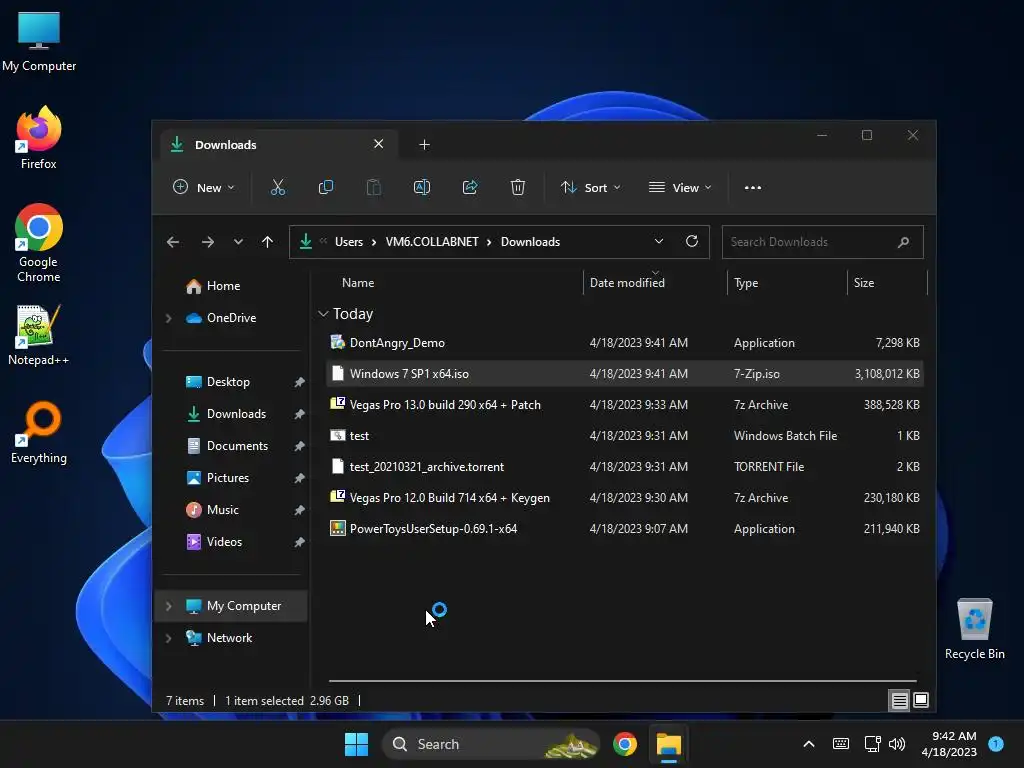Click Chrome icon in taskbar
Viewport: 1024px width, 768px height.
click(625, 744)
